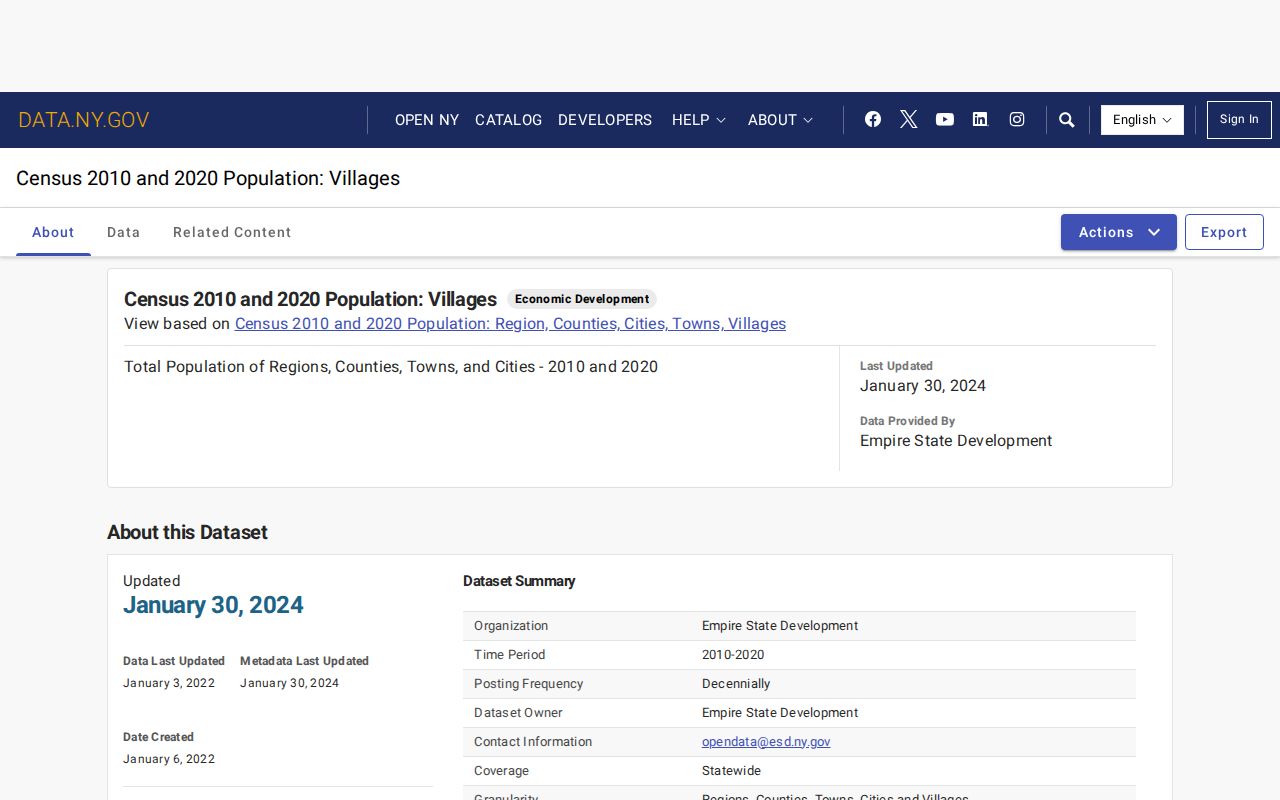Click the dataset description about Total Population
This screenshot has width=1280, height=800.
pos(391,367)
